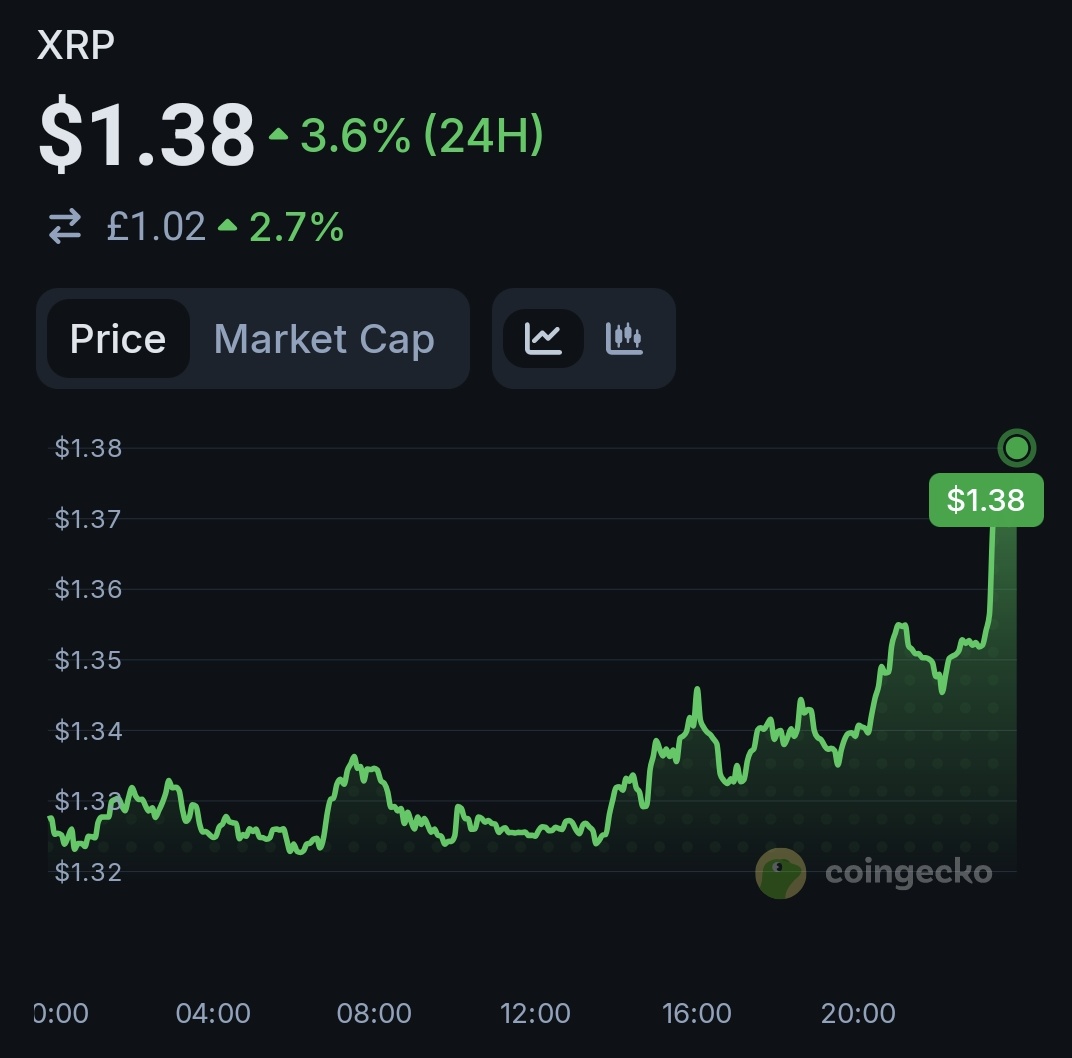Image resolution: width=1072 pixels, height=1058 pixels.
Task: Tap the 3.6% (24H) change label
Action: 422,135
